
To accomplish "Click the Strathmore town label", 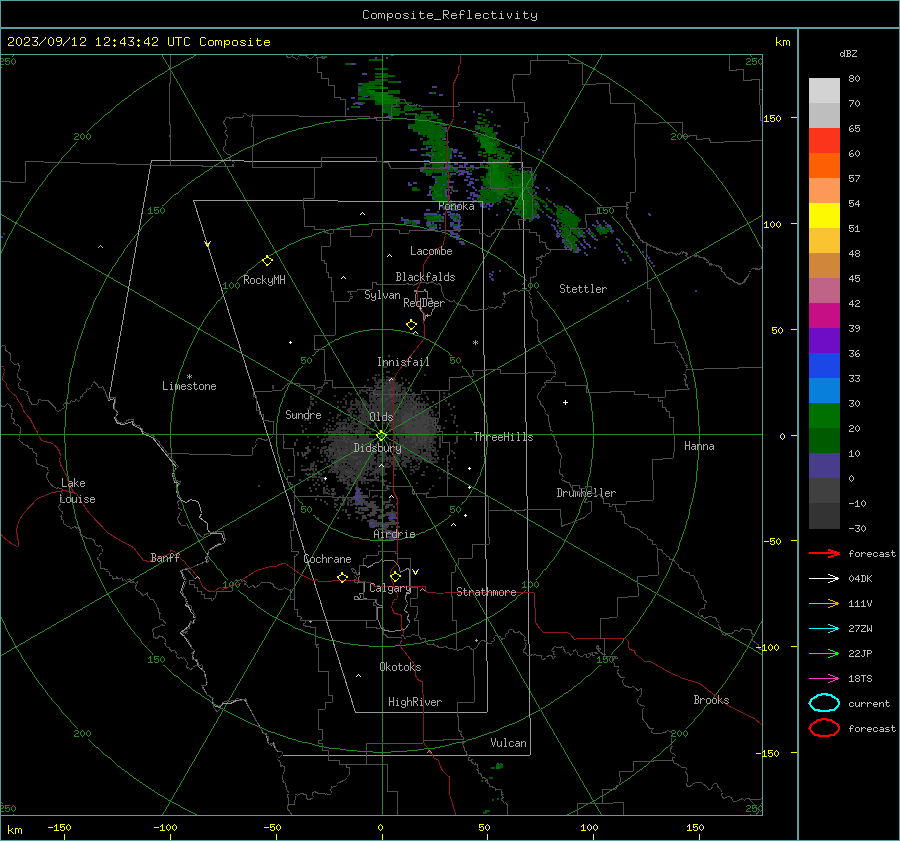I will tap(486, 592).
